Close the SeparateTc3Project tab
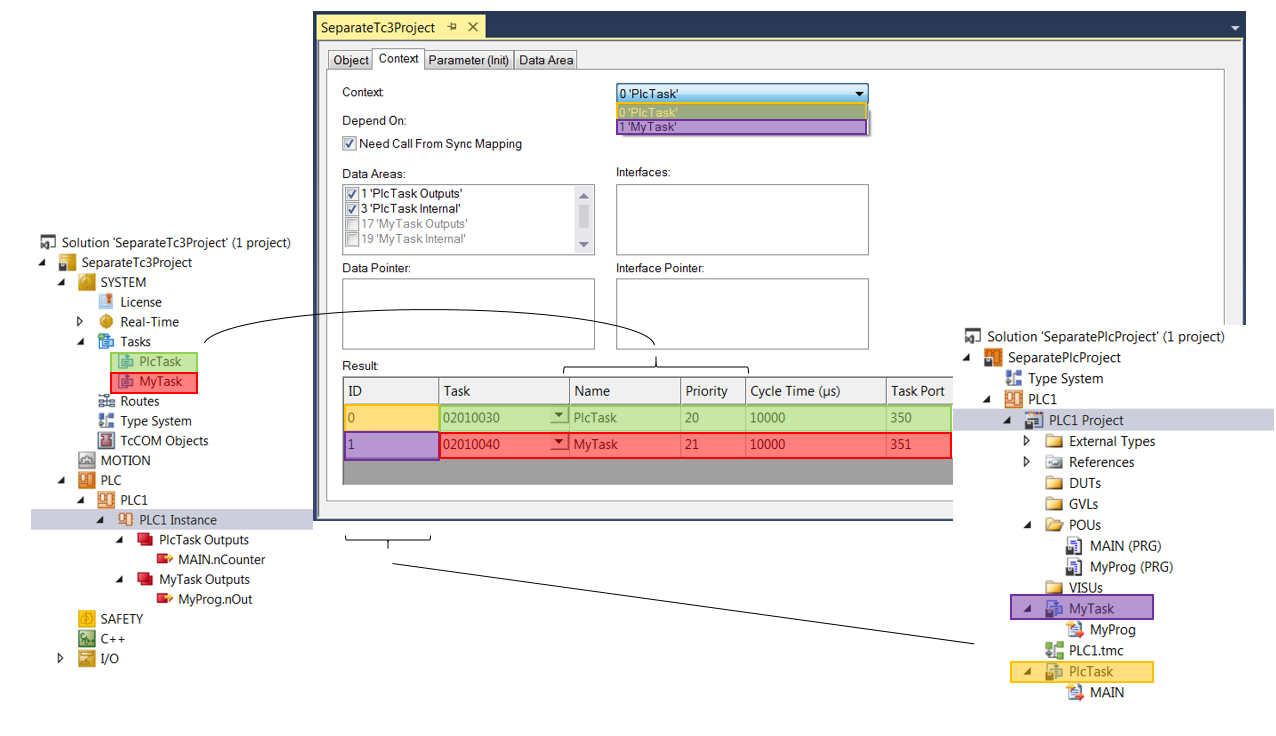The height and width of the screenshot is (736, 1276). click(473, 27)
